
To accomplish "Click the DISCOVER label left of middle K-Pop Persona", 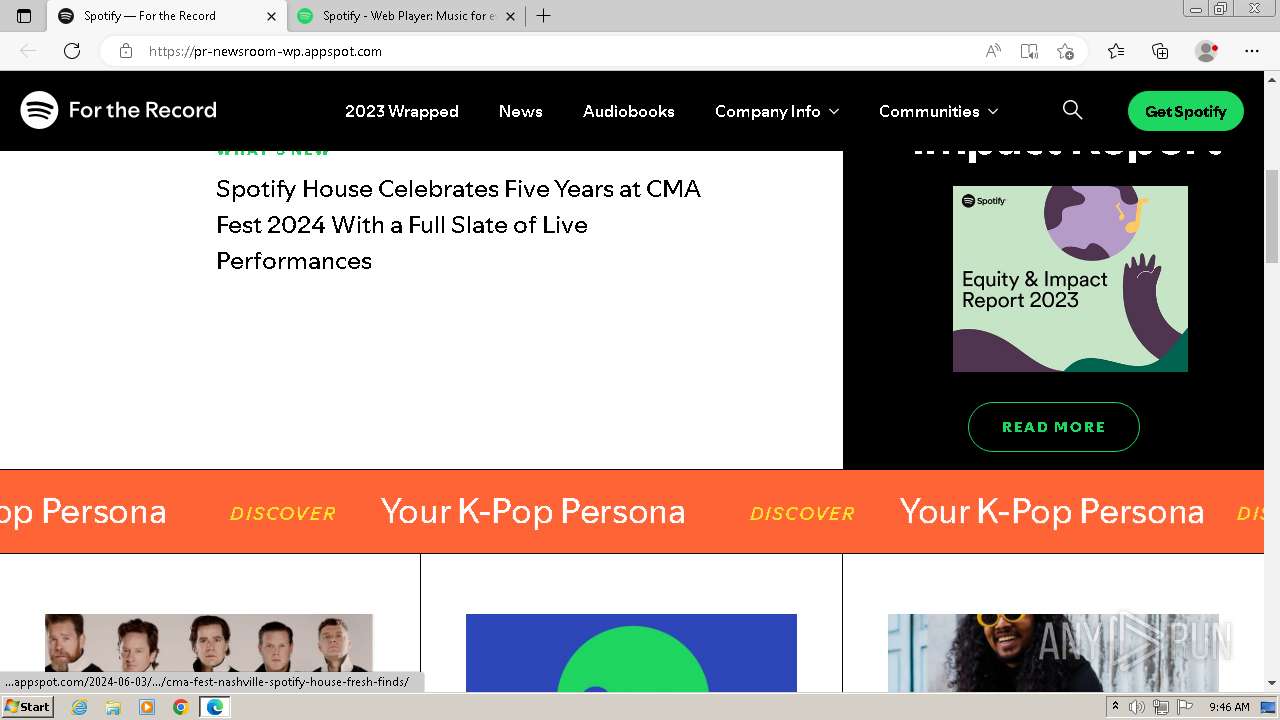I will [283, 513].
